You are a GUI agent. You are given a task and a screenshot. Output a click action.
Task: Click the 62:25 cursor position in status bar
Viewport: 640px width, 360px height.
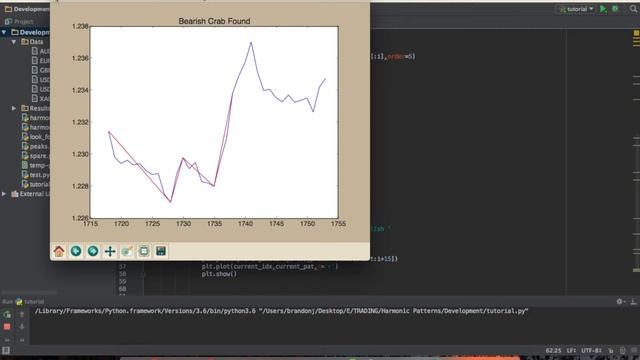(553, 351)
